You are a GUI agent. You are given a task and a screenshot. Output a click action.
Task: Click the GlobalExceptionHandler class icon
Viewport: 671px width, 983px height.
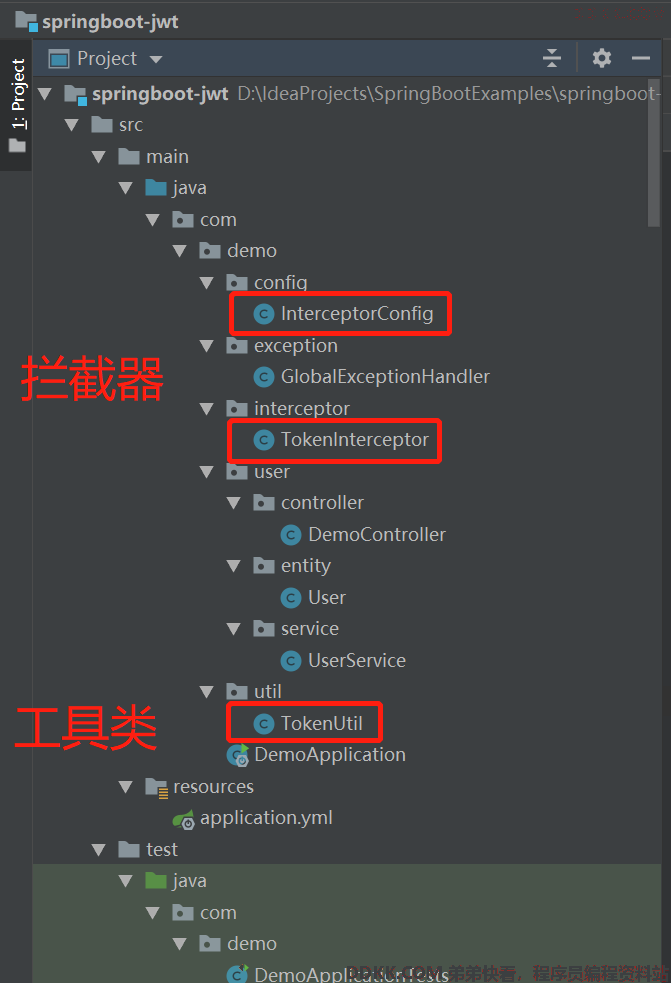click(264, 377)
